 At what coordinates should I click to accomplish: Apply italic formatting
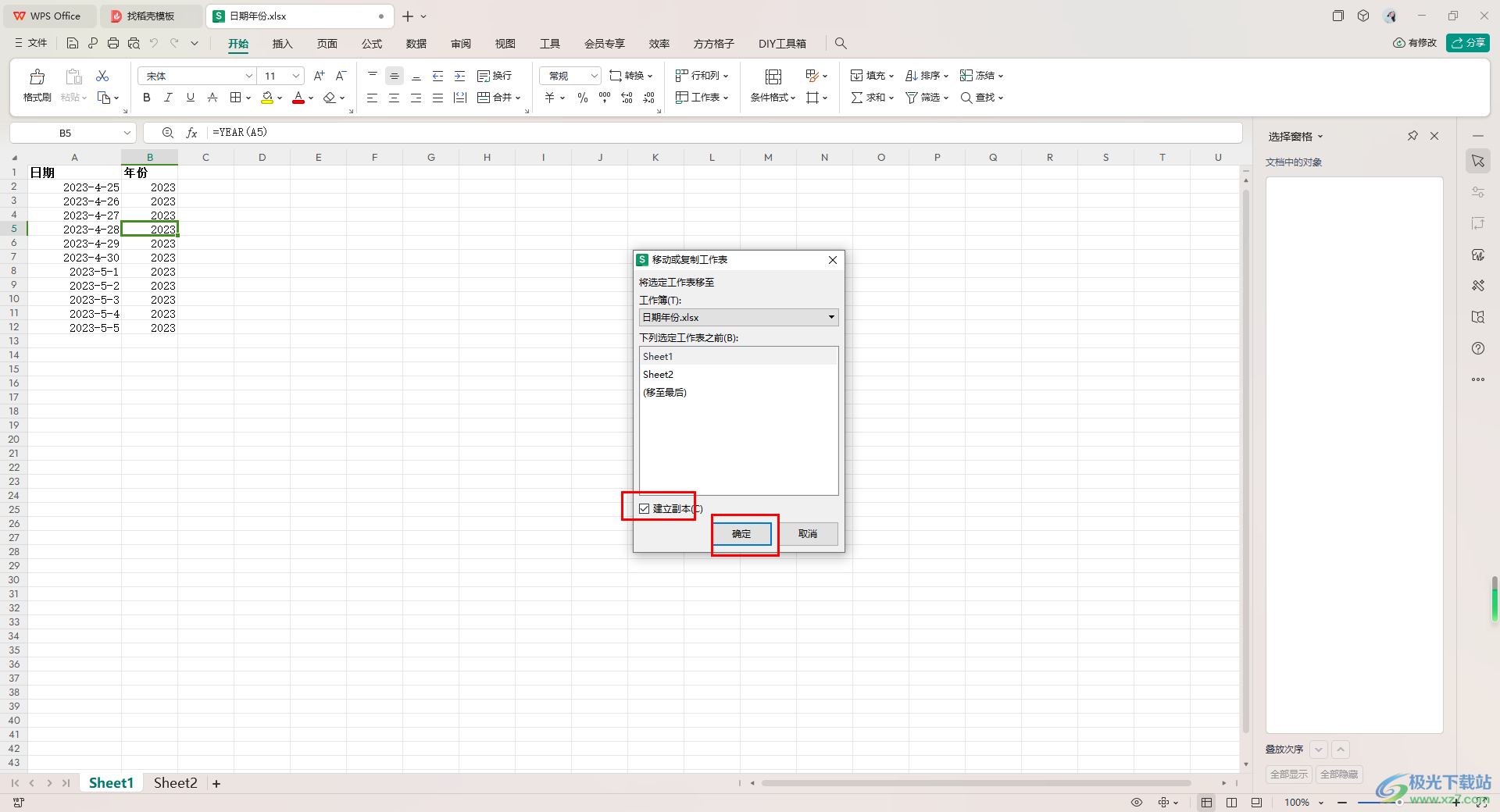coord(168,98)
